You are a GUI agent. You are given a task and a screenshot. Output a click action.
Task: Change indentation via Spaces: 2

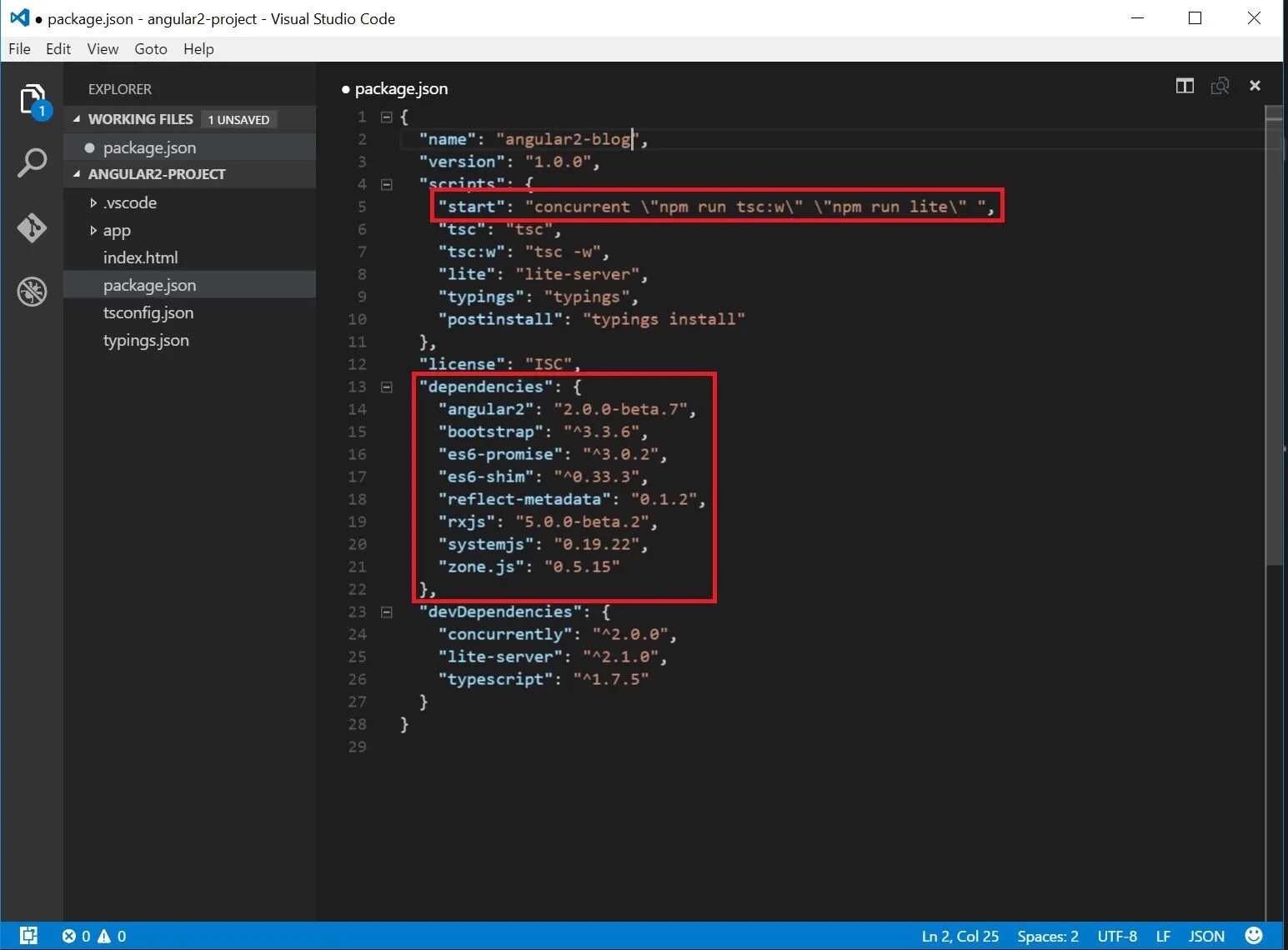(x=1048, y=936)
